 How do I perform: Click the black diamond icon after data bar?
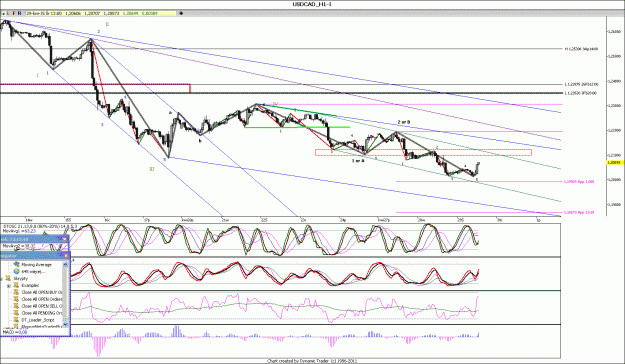click(x=181, y=13)
